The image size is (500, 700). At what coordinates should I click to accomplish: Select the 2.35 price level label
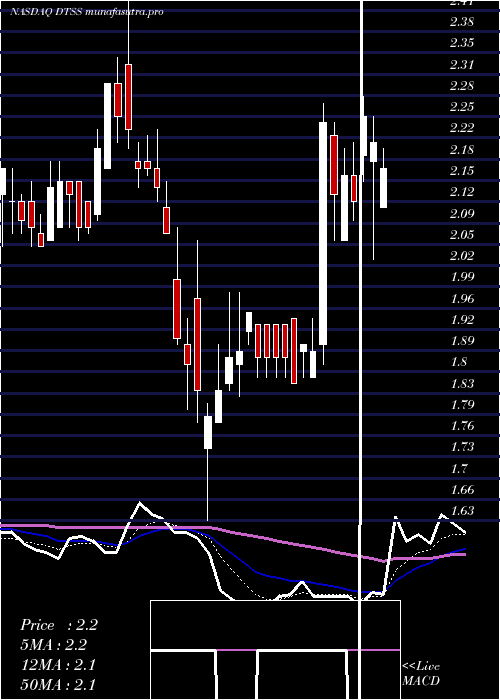pyautogui.click(x=462, y=43)
